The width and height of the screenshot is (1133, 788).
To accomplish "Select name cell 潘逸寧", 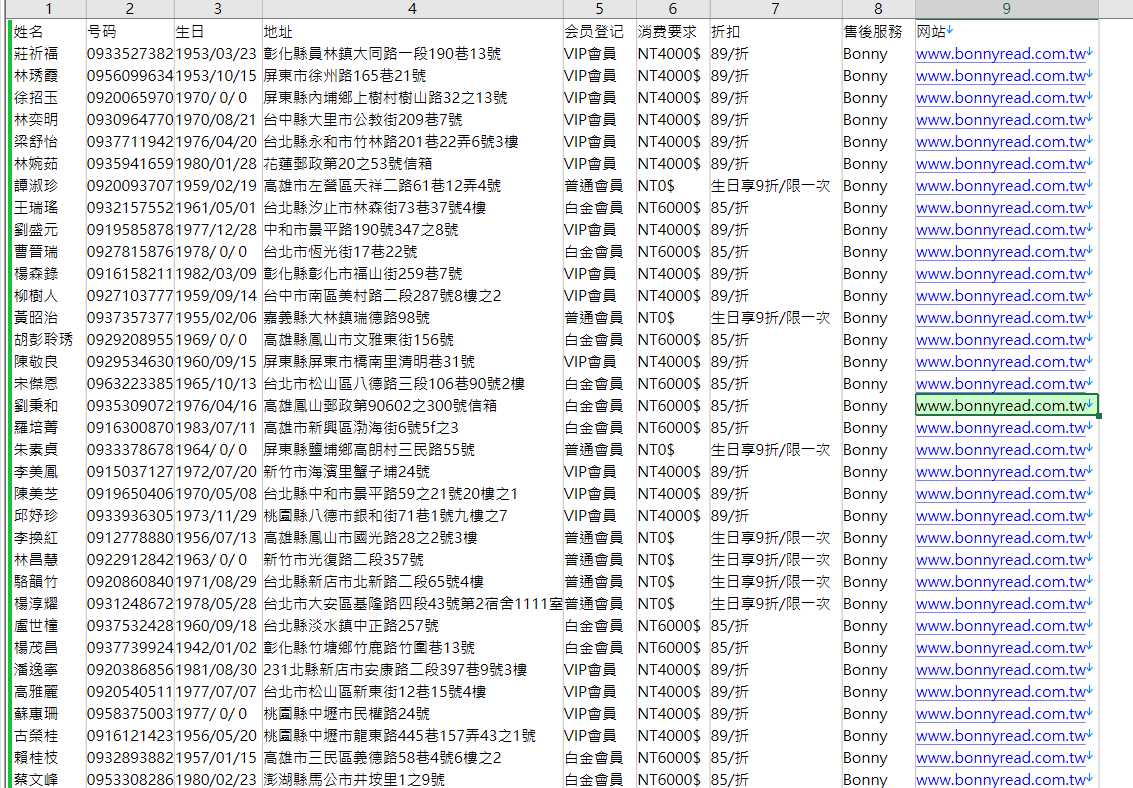I will tap(48, 670).
